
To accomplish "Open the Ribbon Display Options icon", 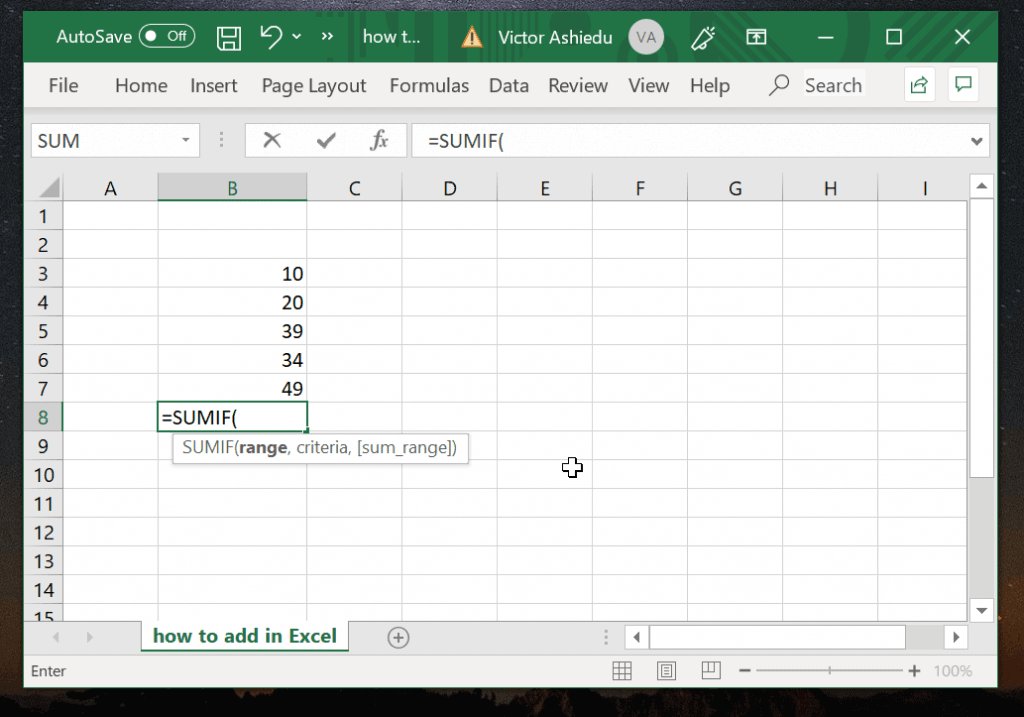I will click(756, 37).
